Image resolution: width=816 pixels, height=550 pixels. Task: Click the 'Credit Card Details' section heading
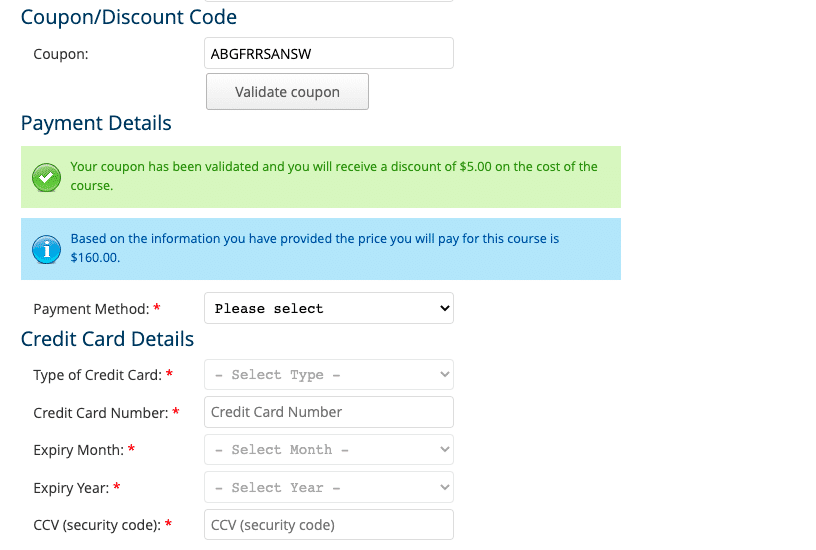[107, 339]
